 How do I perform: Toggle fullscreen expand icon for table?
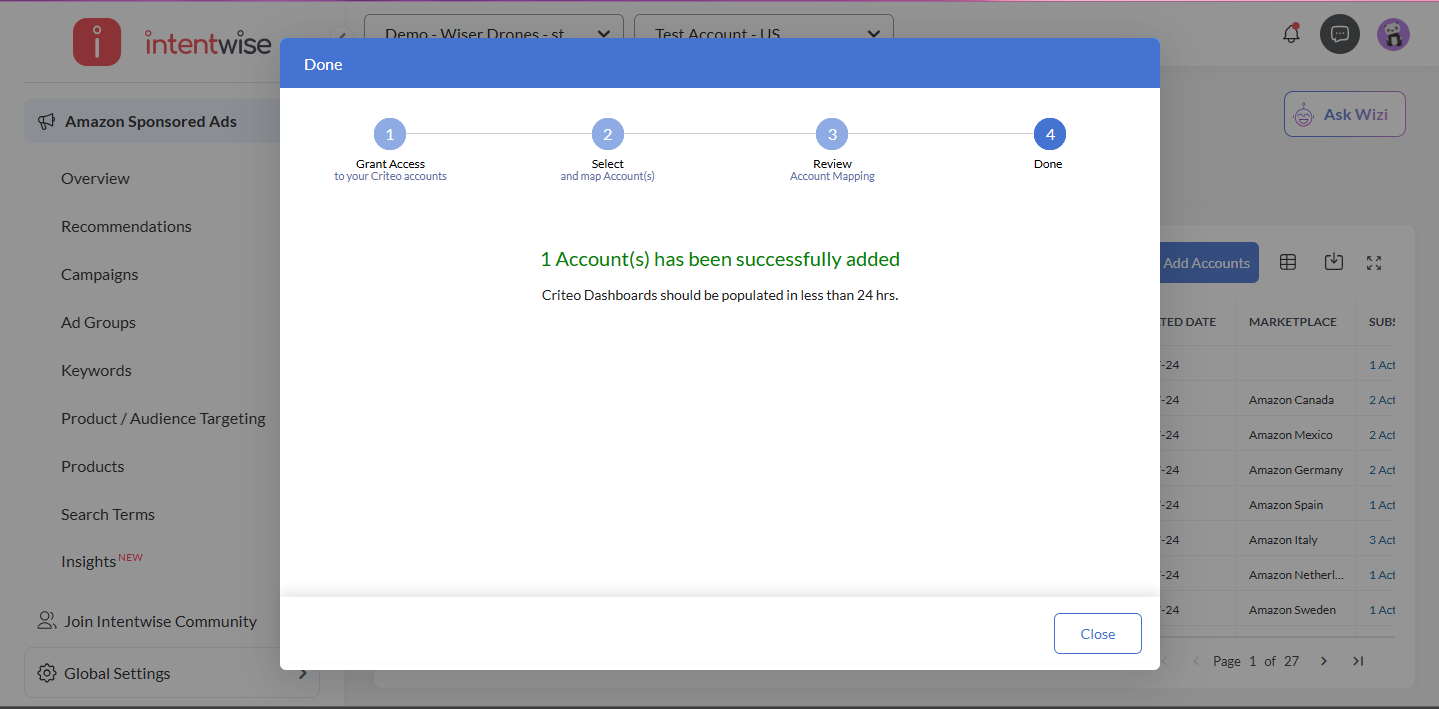click(x=1374, y=263)
